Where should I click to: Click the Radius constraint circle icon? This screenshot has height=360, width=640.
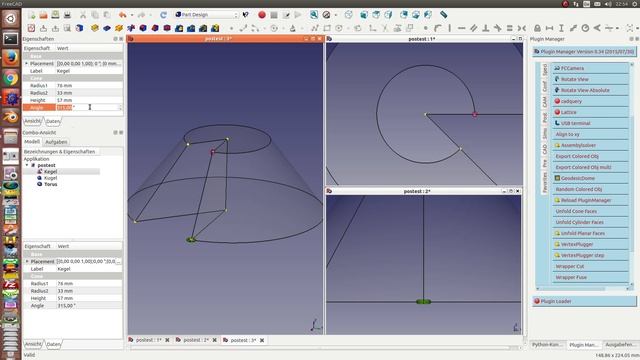click(585, 28)
